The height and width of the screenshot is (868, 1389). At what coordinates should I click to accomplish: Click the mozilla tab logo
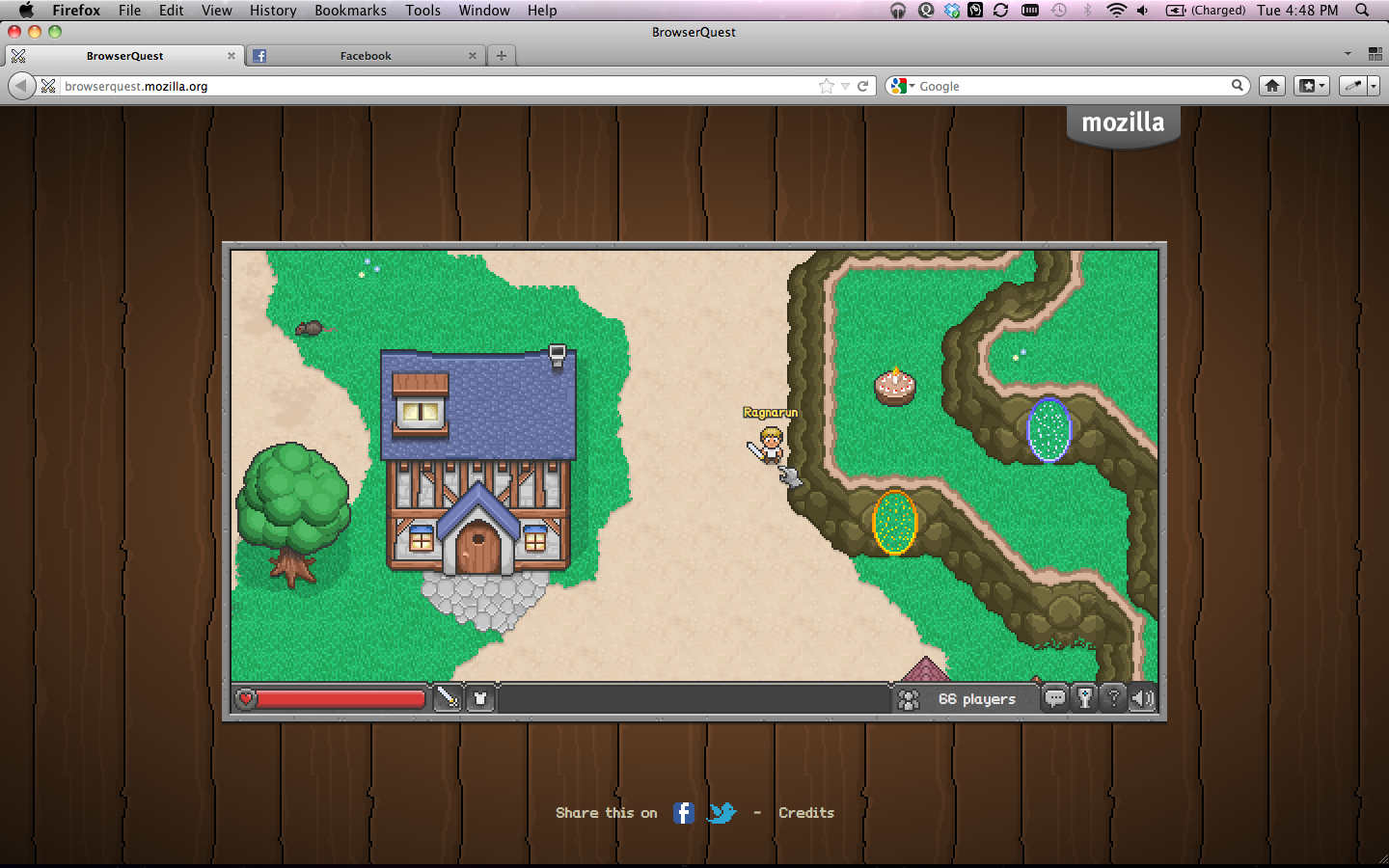pos(1123,123)
